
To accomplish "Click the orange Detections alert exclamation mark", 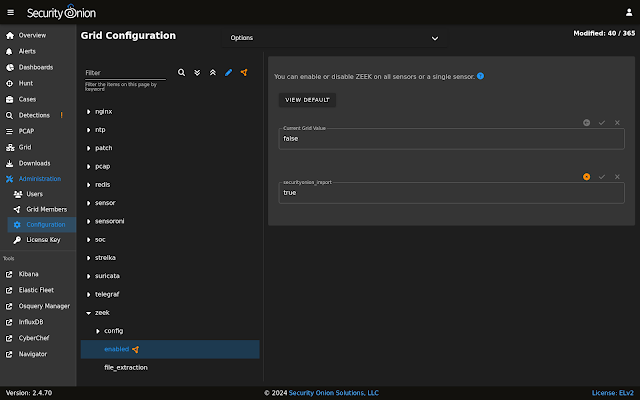I will [62, 115].
